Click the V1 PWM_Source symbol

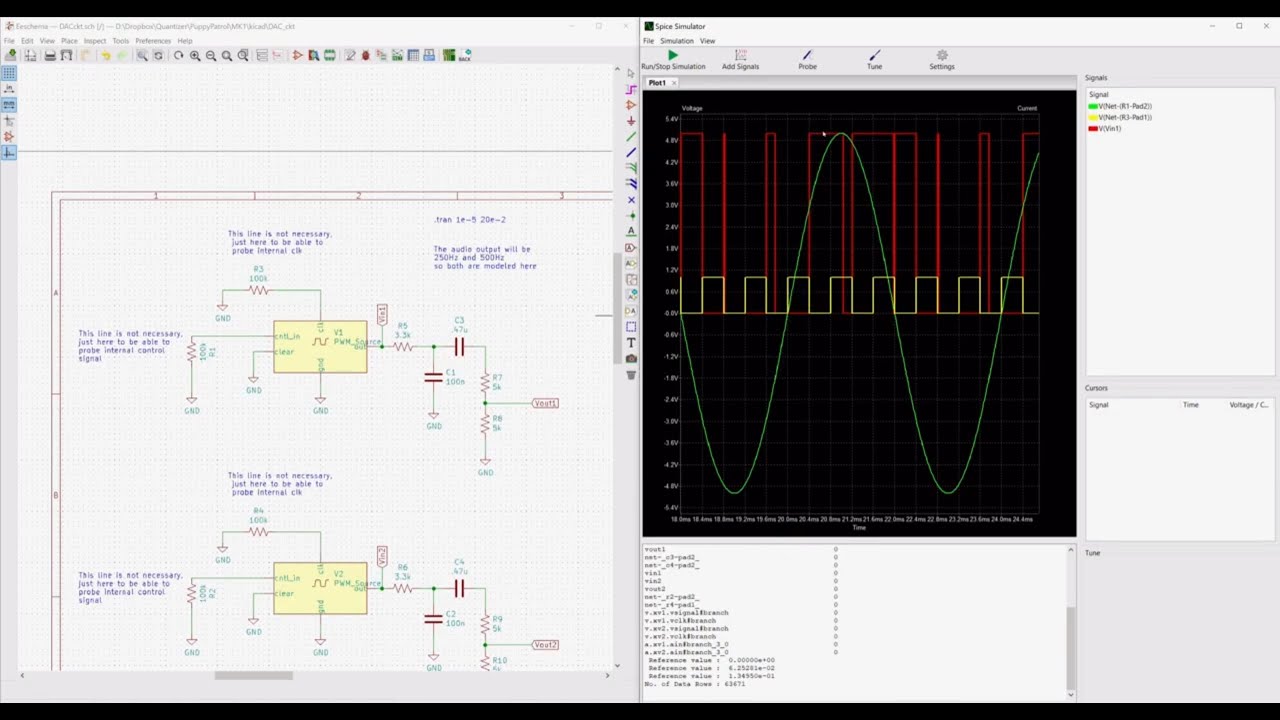(x=320, y=347)
